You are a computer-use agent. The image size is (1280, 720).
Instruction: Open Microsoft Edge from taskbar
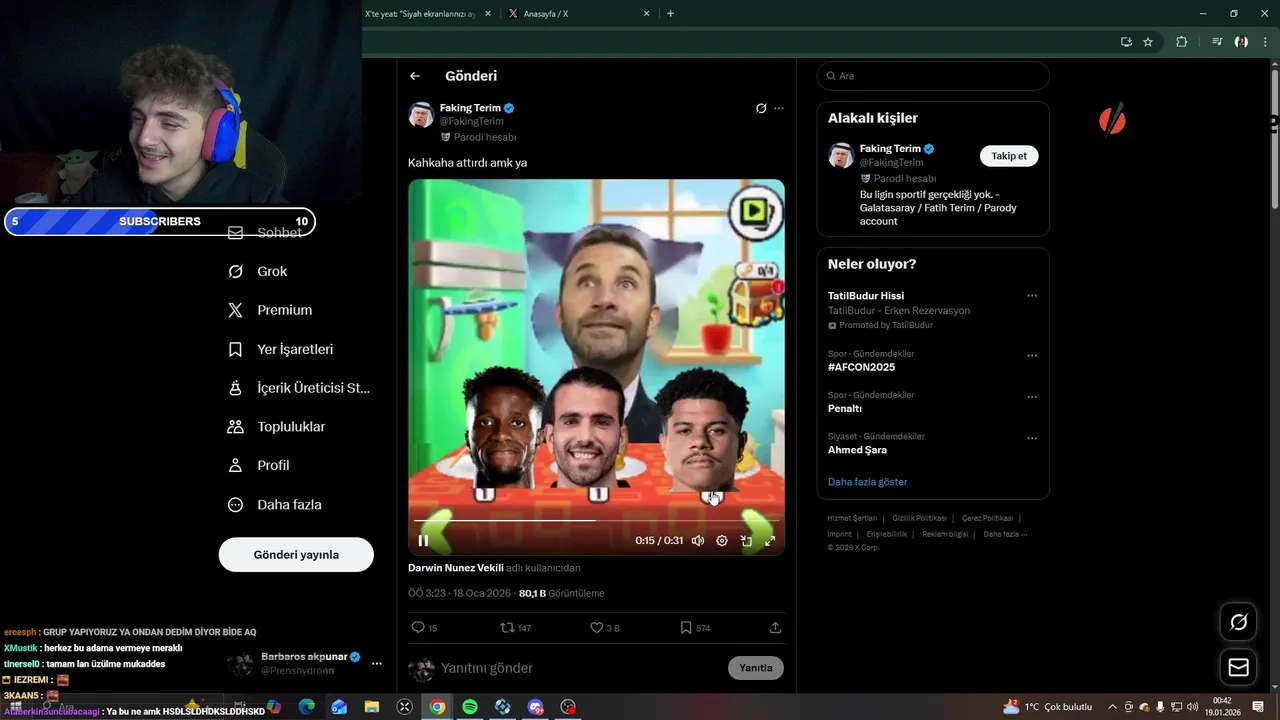[x=306, y=707]
